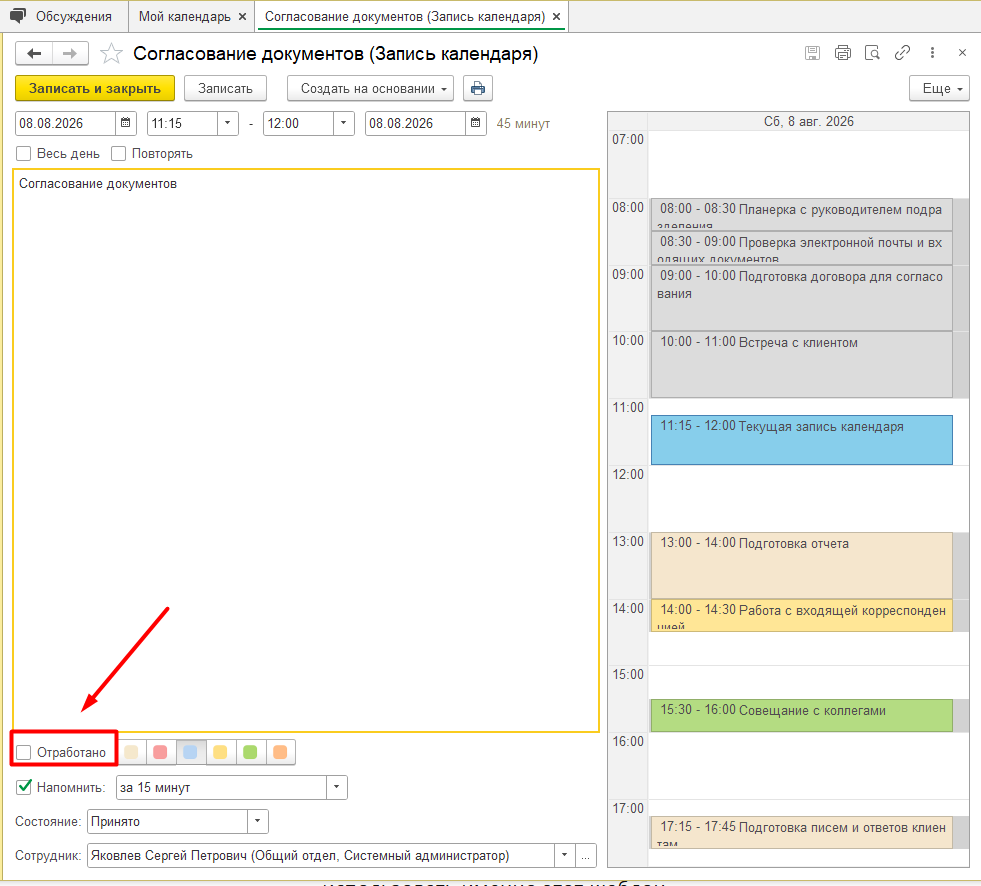
Task: Expand the Состояние dropdown
Action: 258,821
